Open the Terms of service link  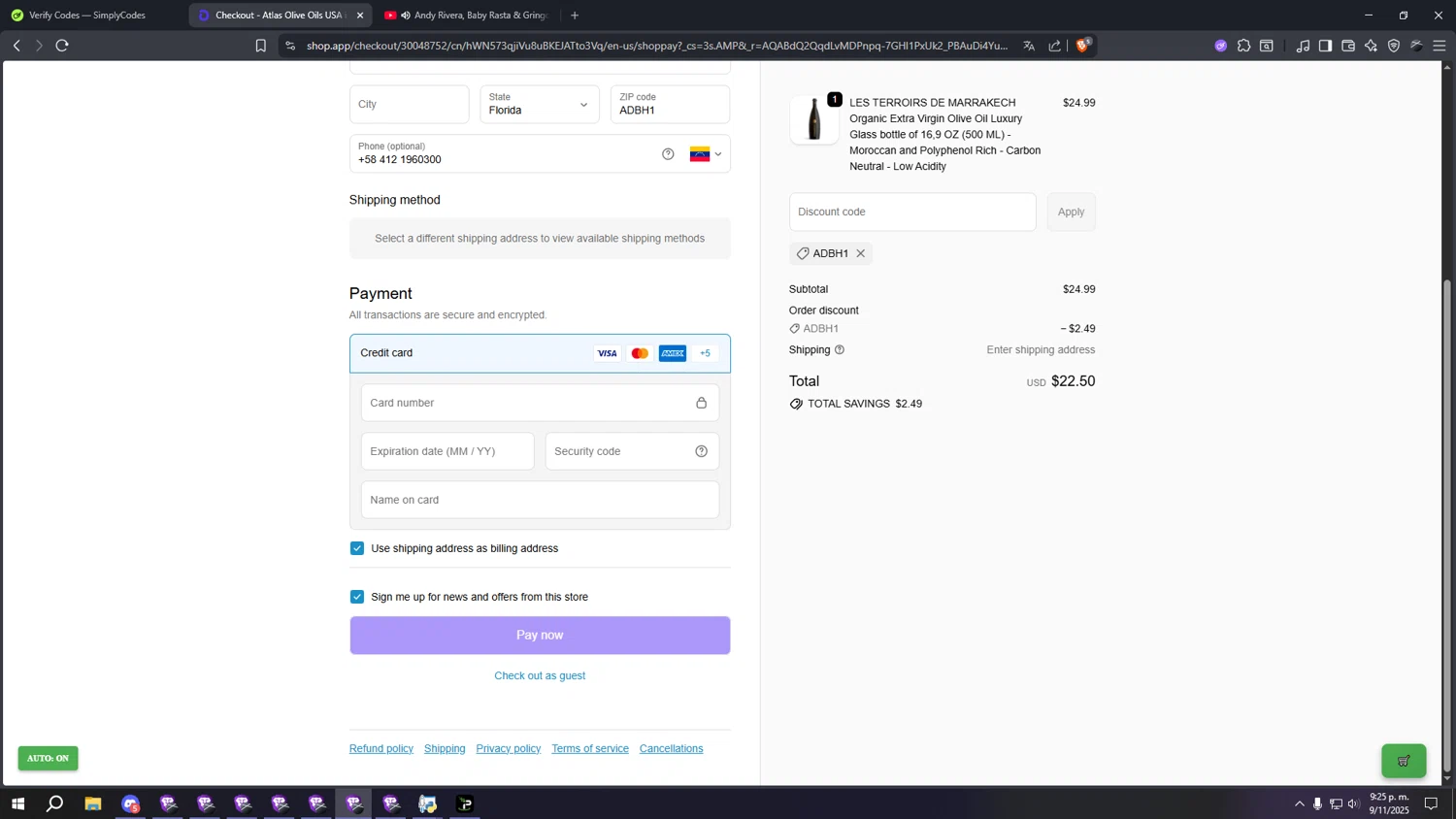(x=590, y=749)
